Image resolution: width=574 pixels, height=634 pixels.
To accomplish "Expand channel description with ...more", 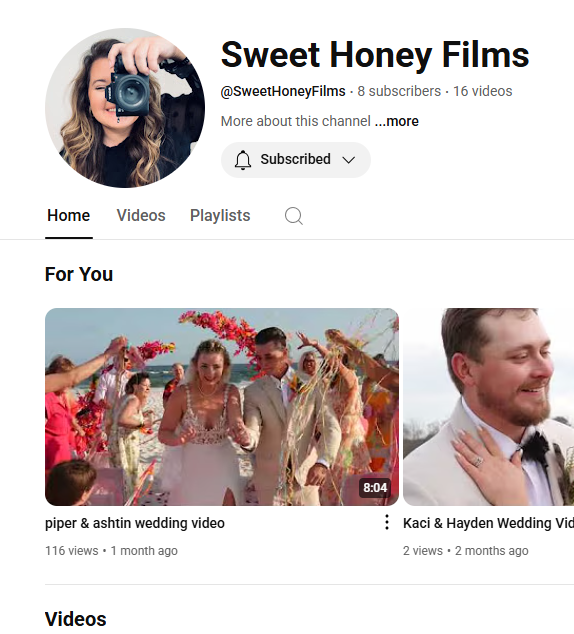I will pos(397,121).
